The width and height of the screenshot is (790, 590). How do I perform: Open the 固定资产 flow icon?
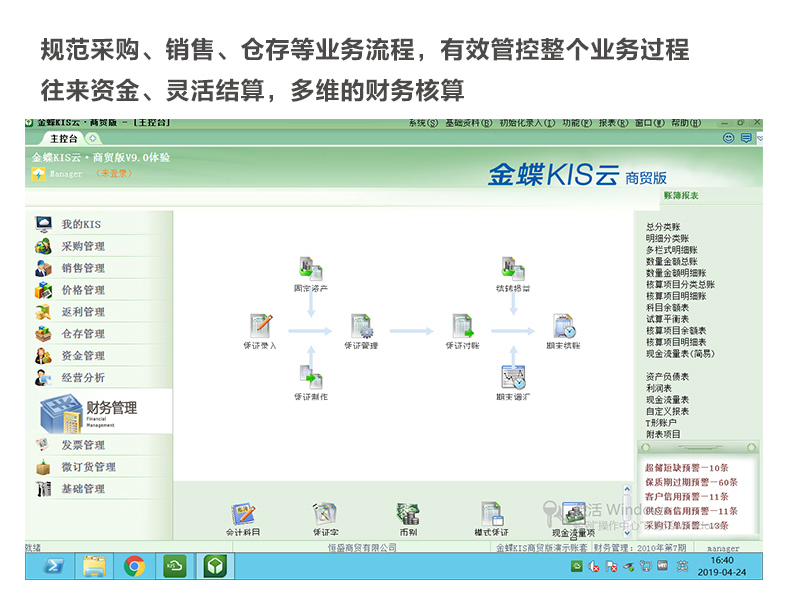311,275
